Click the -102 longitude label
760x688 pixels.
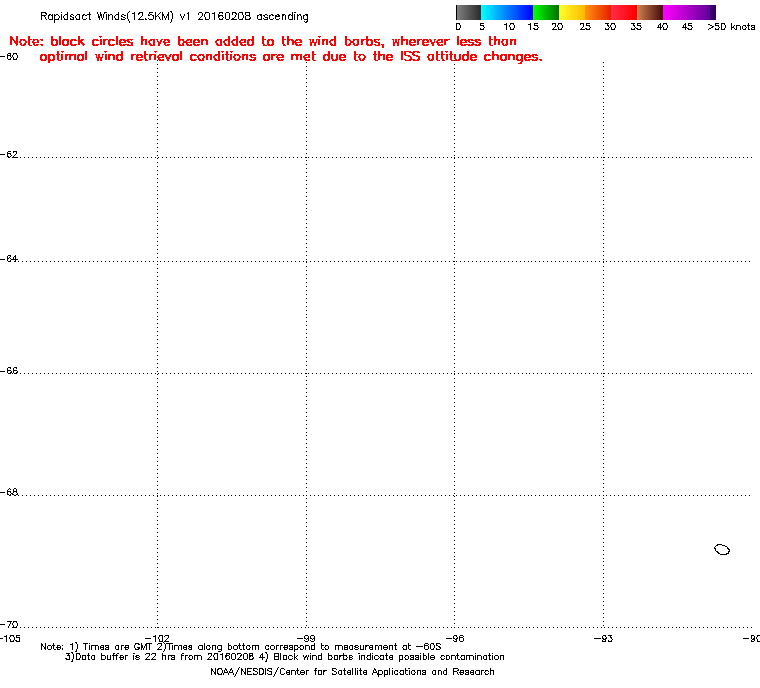pos(157,638)
